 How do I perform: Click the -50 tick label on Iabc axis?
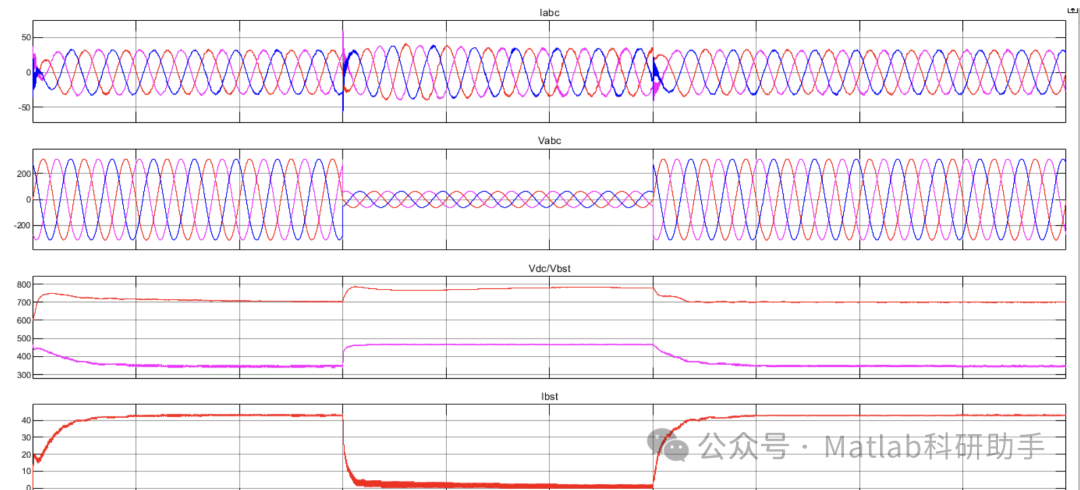click(x=22, y=108)
